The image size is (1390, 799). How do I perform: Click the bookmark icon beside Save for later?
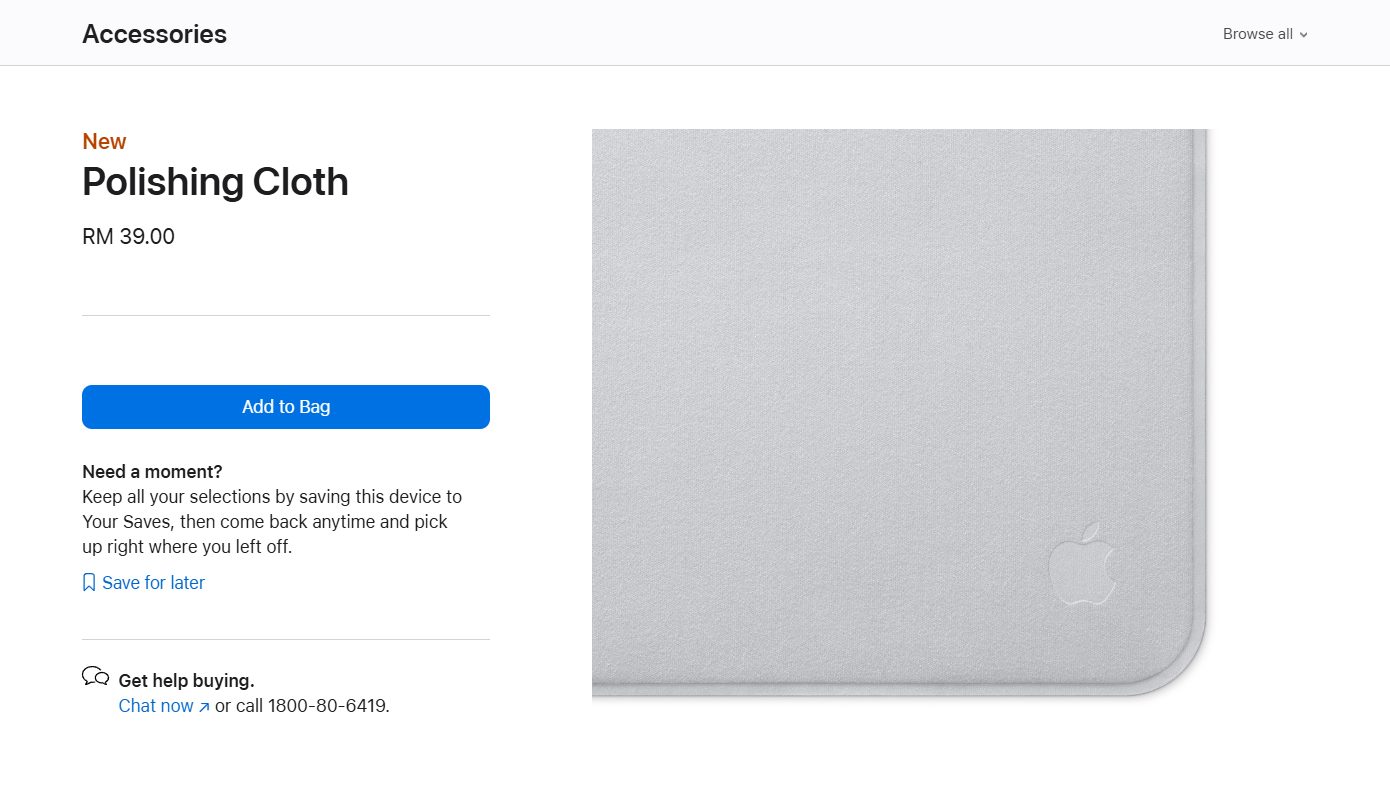(x=89, y=582)
